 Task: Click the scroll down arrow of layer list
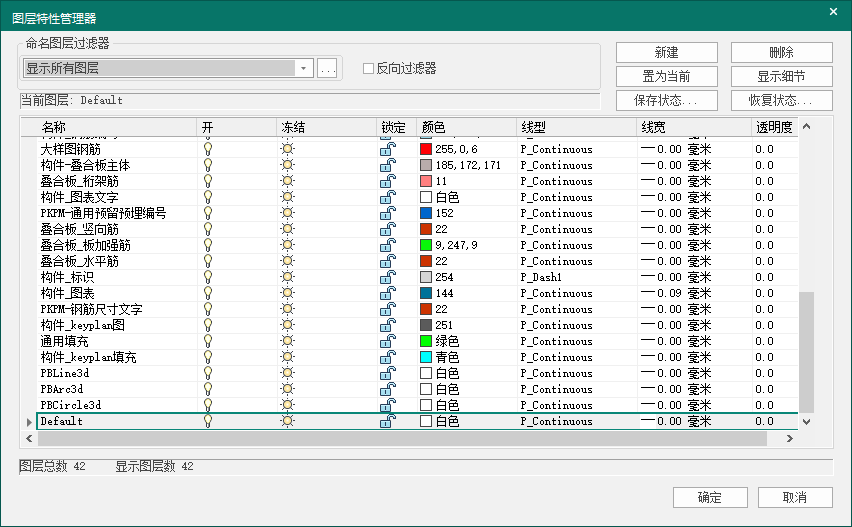point(806,422)
